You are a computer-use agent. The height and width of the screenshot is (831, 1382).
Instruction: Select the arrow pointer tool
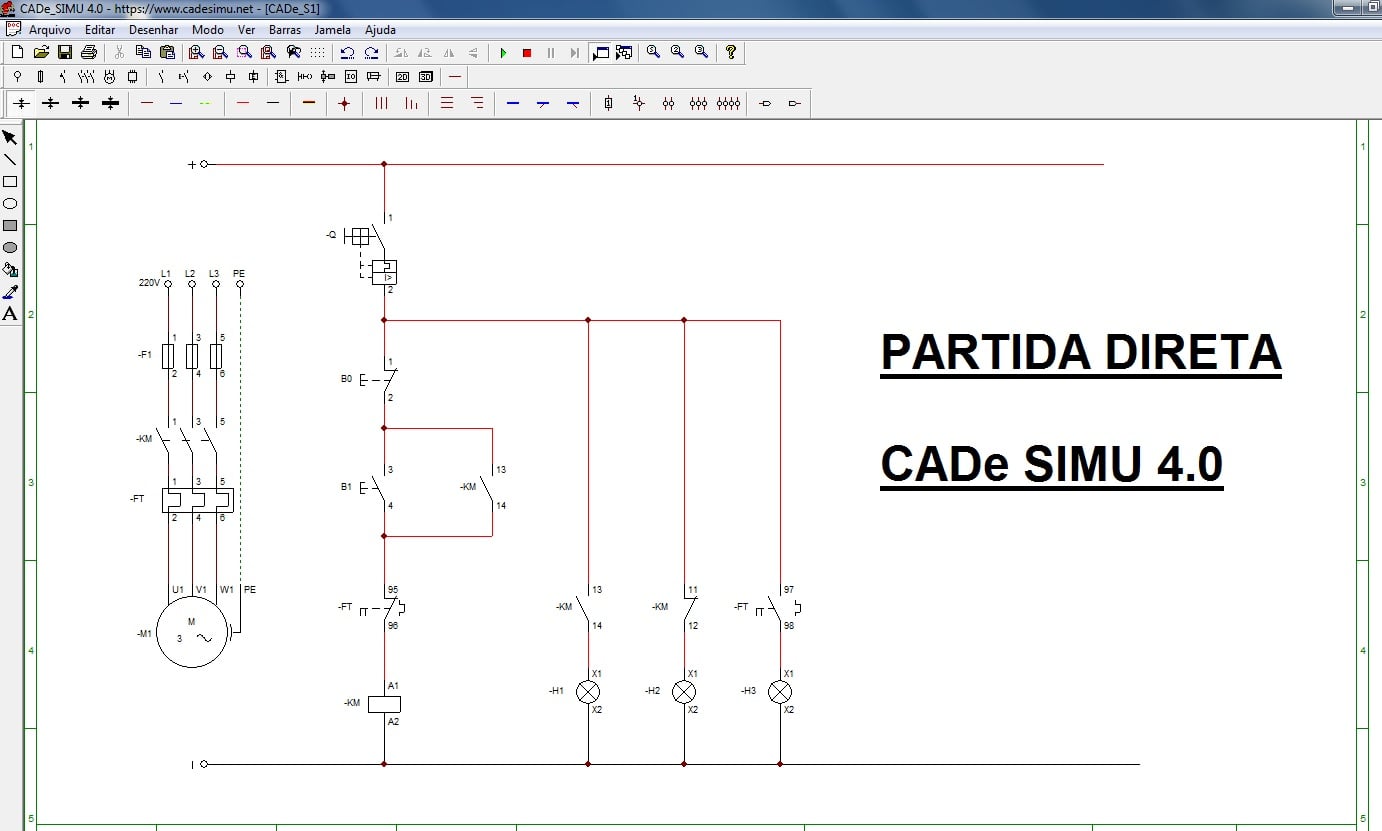coord(10,137)
